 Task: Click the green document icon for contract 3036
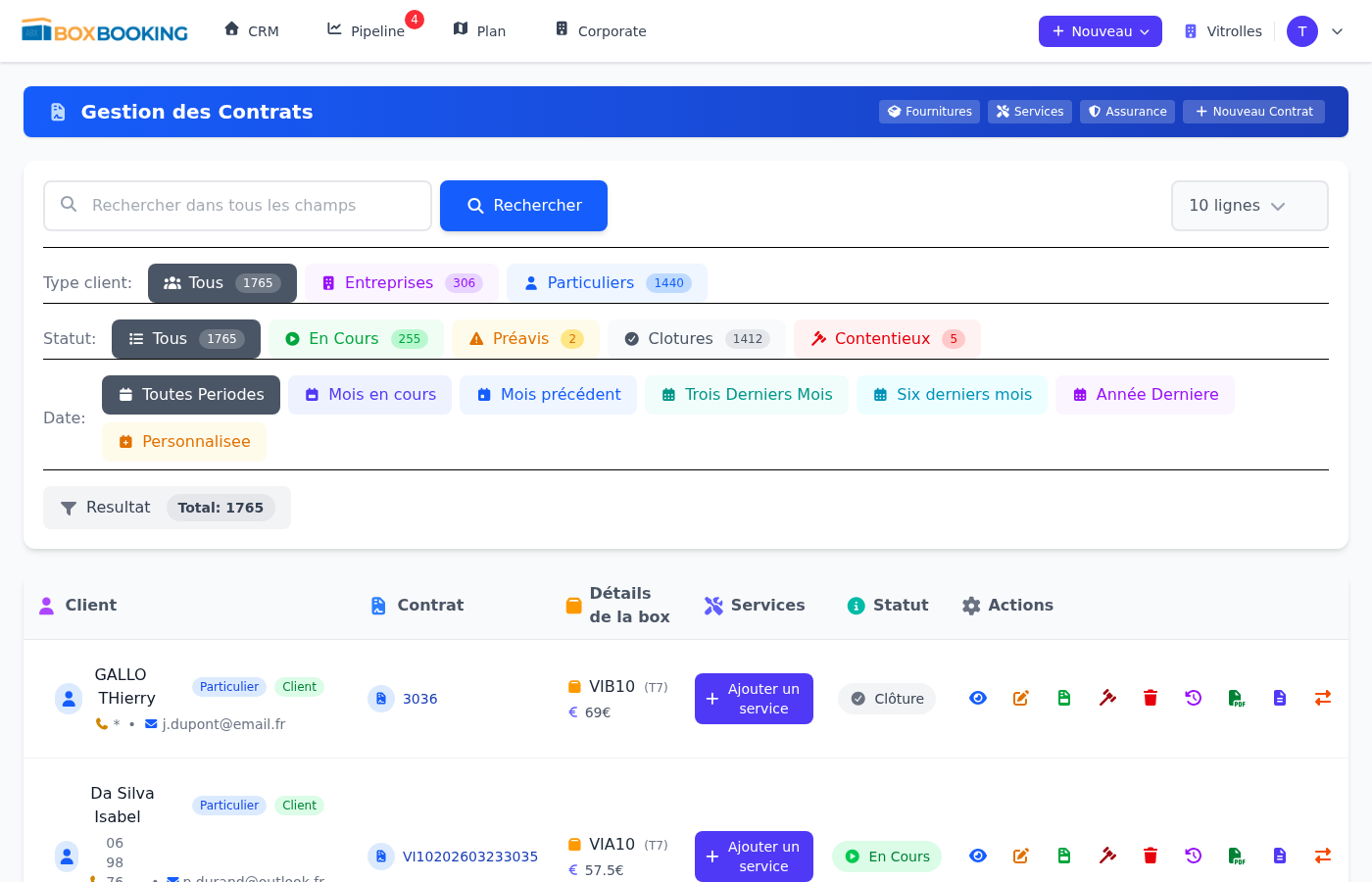(x=1063, y=698)
